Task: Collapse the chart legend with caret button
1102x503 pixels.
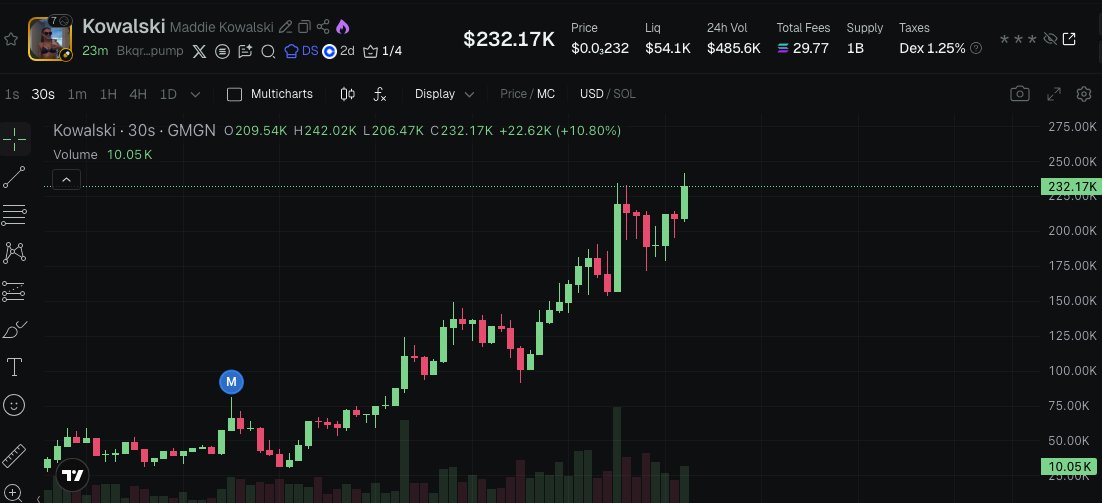Action: coord(66,180)
